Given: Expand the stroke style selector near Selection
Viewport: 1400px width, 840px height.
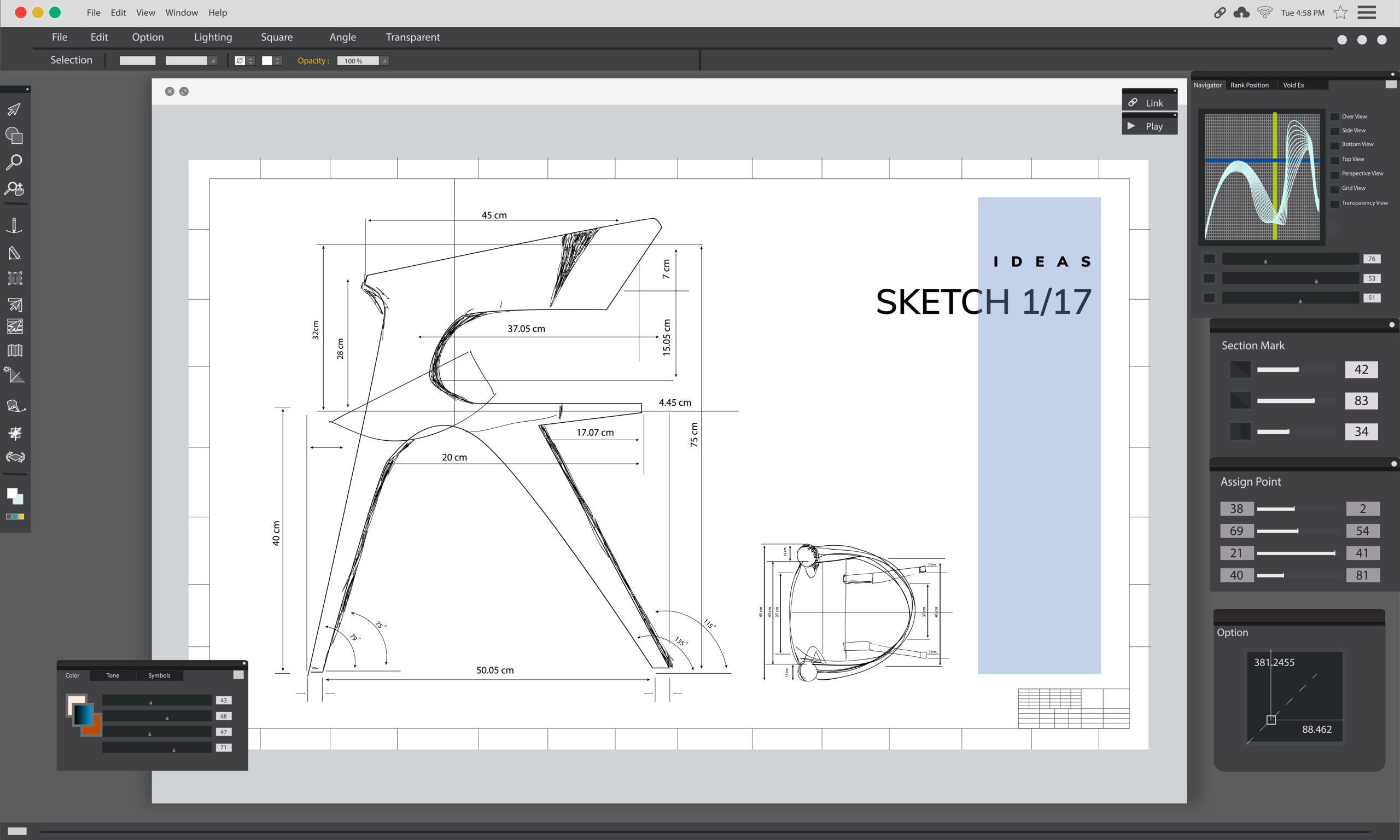Looking at the screenshot, I should pos(213,61).
